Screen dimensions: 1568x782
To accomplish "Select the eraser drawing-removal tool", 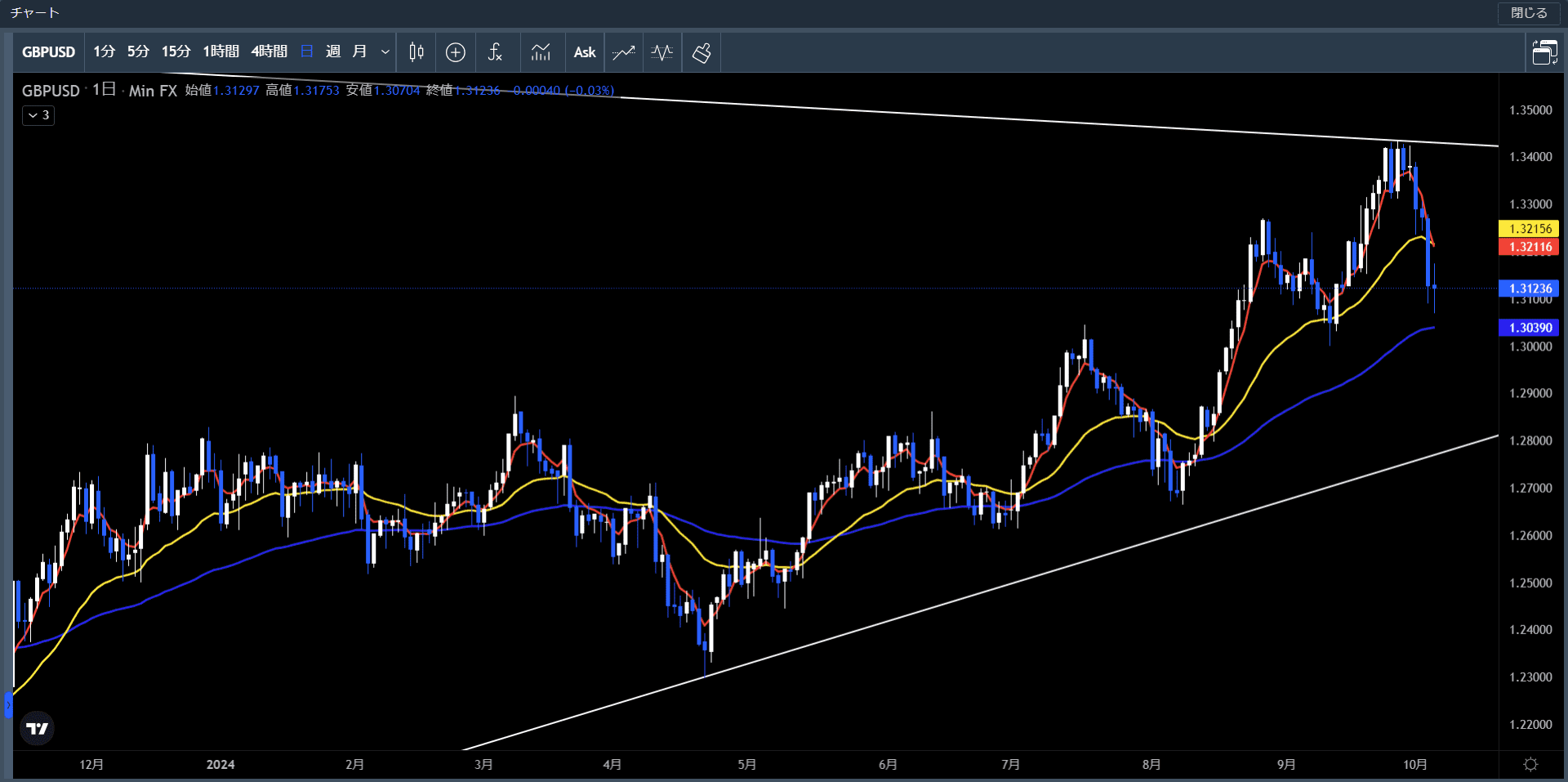I will (x=702, y=52).
